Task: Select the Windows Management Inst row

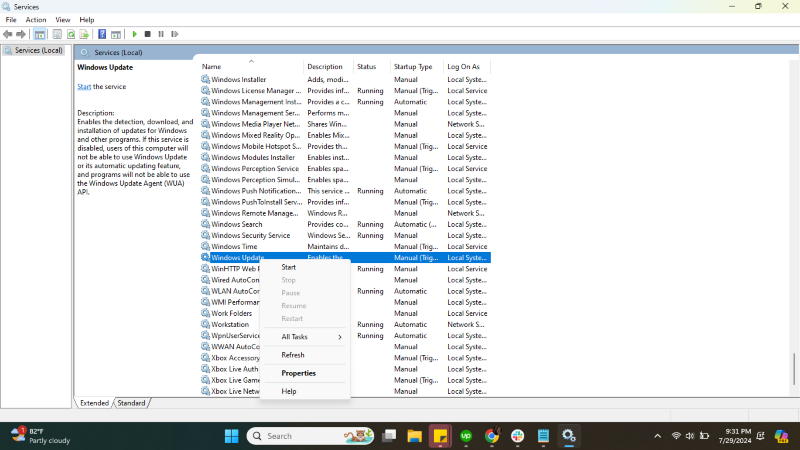Action: tap(345, 102)
